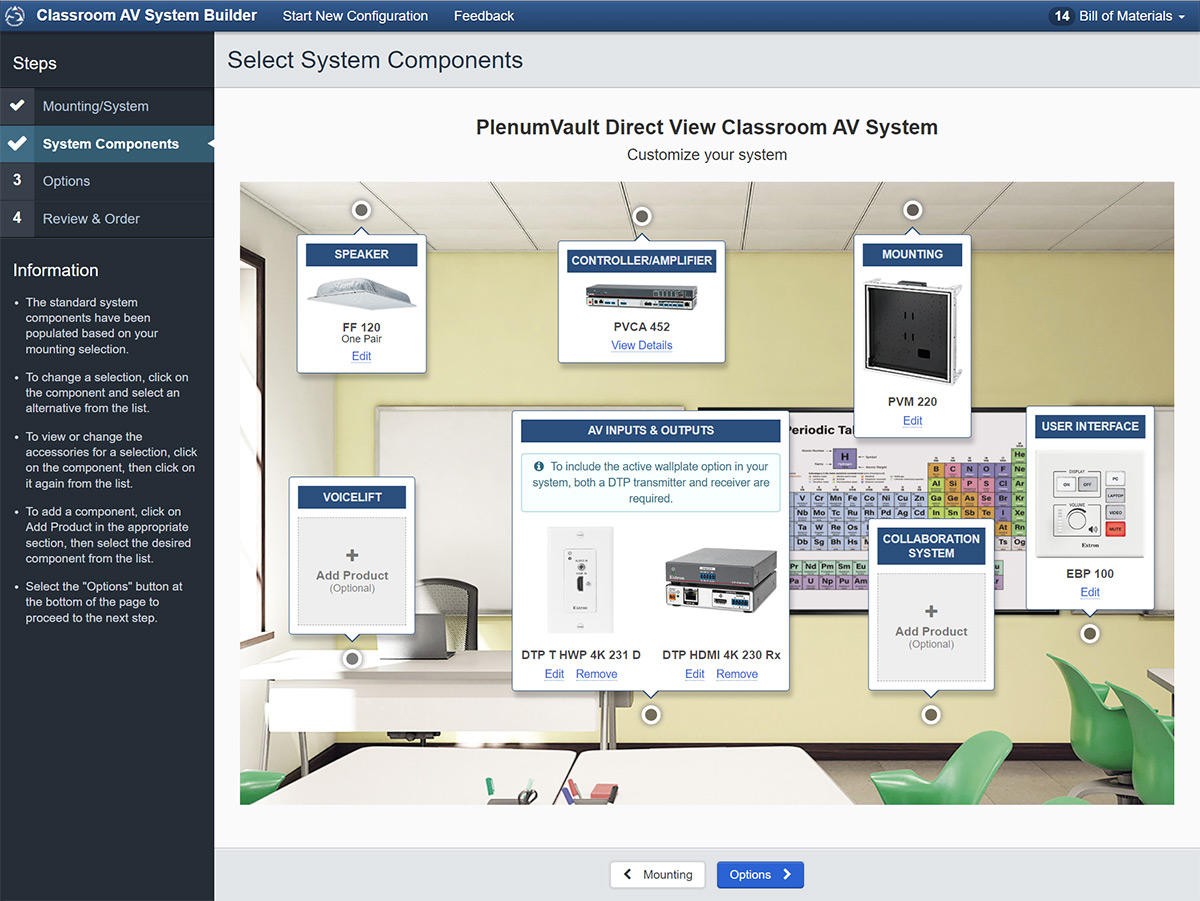Click the hotspot dot above the Mounting card

point(912,210)
